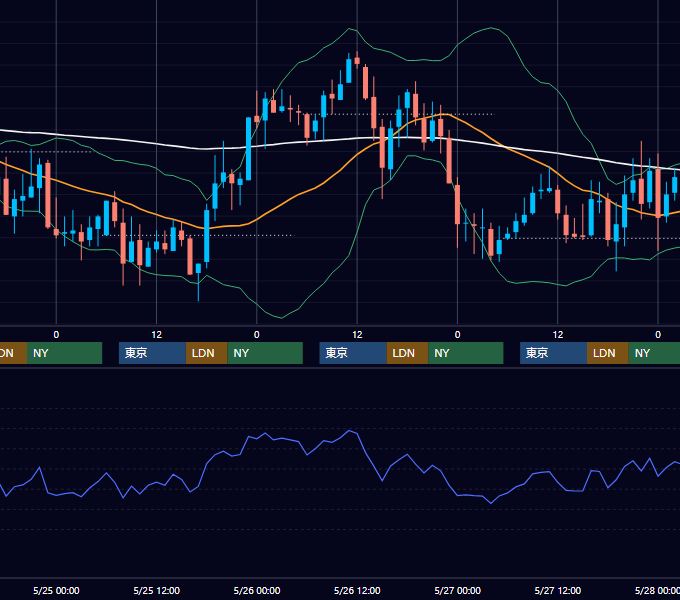Click the '12' hour tick above 5/26 東京 block
The height and width of the screenshot is (600, 680).
pos(357,335)
